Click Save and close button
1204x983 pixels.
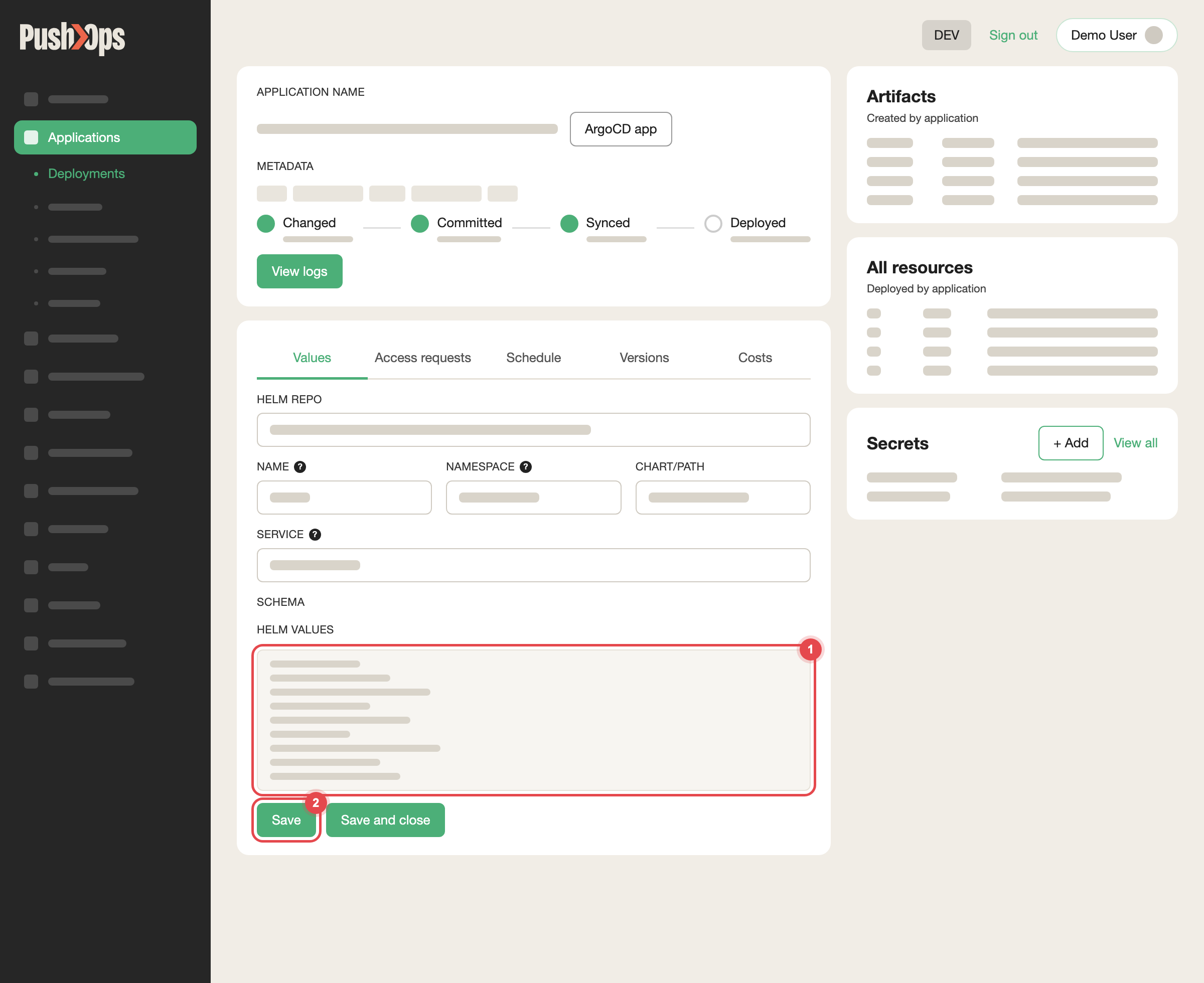pyautogui.click(x=386, y=820)
